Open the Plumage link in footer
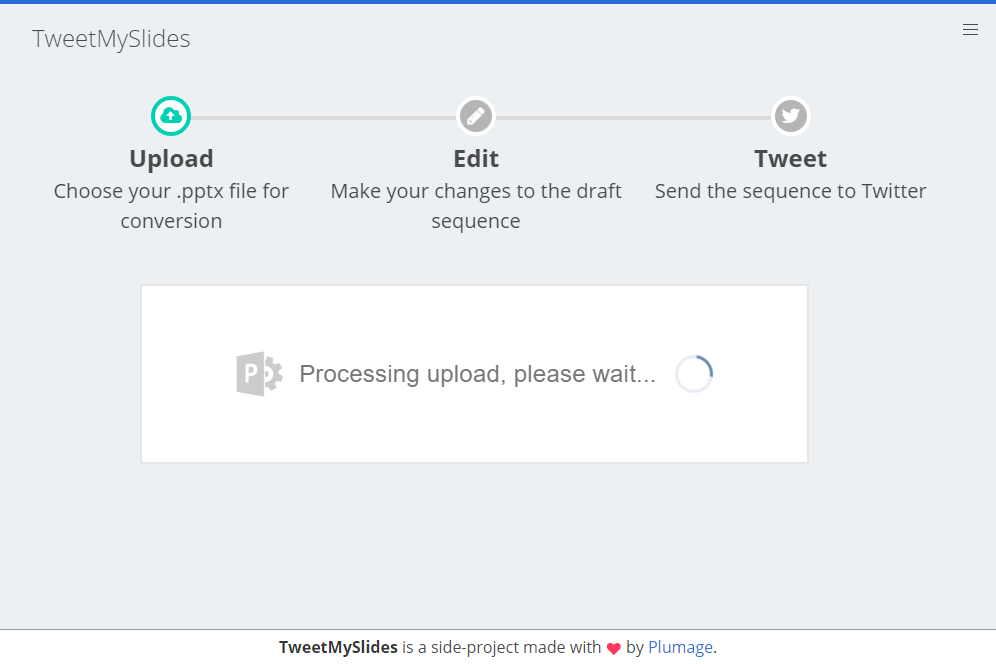Viewport: 996px width, 664px height. 680,647
